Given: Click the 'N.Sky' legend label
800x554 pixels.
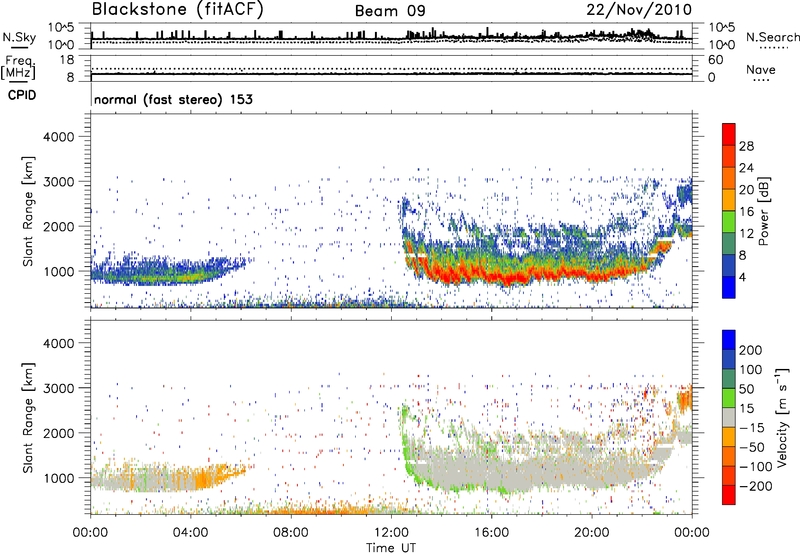Looking at the screenshot, I should [x=19, y=37].
